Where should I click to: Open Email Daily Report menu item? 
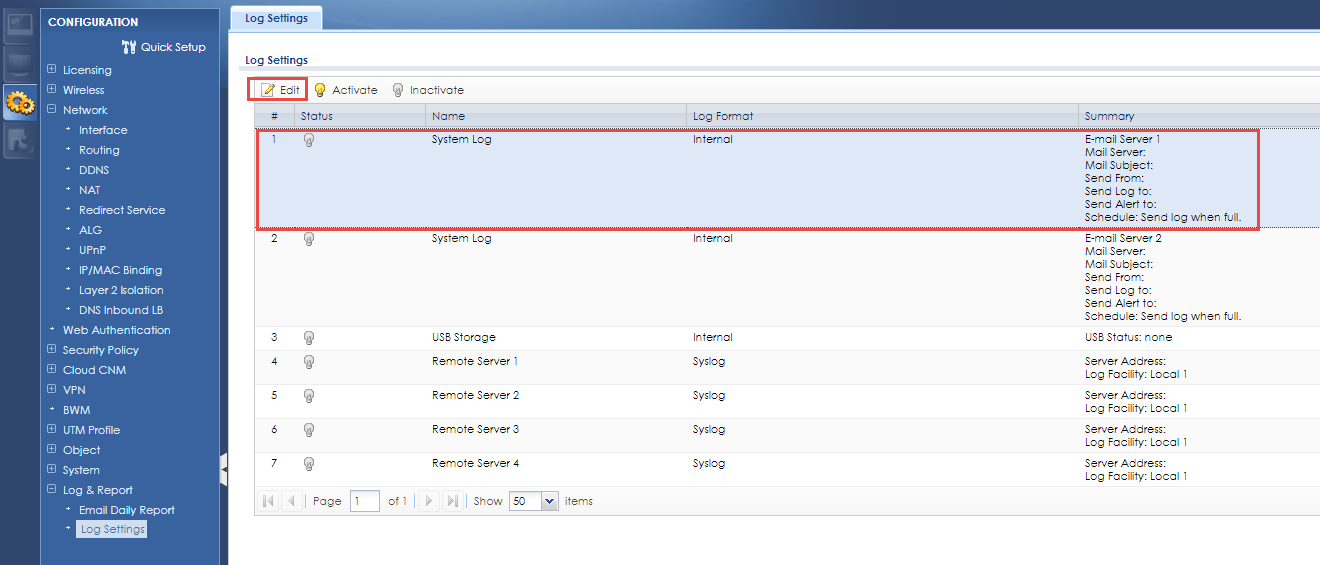point(126,510)
